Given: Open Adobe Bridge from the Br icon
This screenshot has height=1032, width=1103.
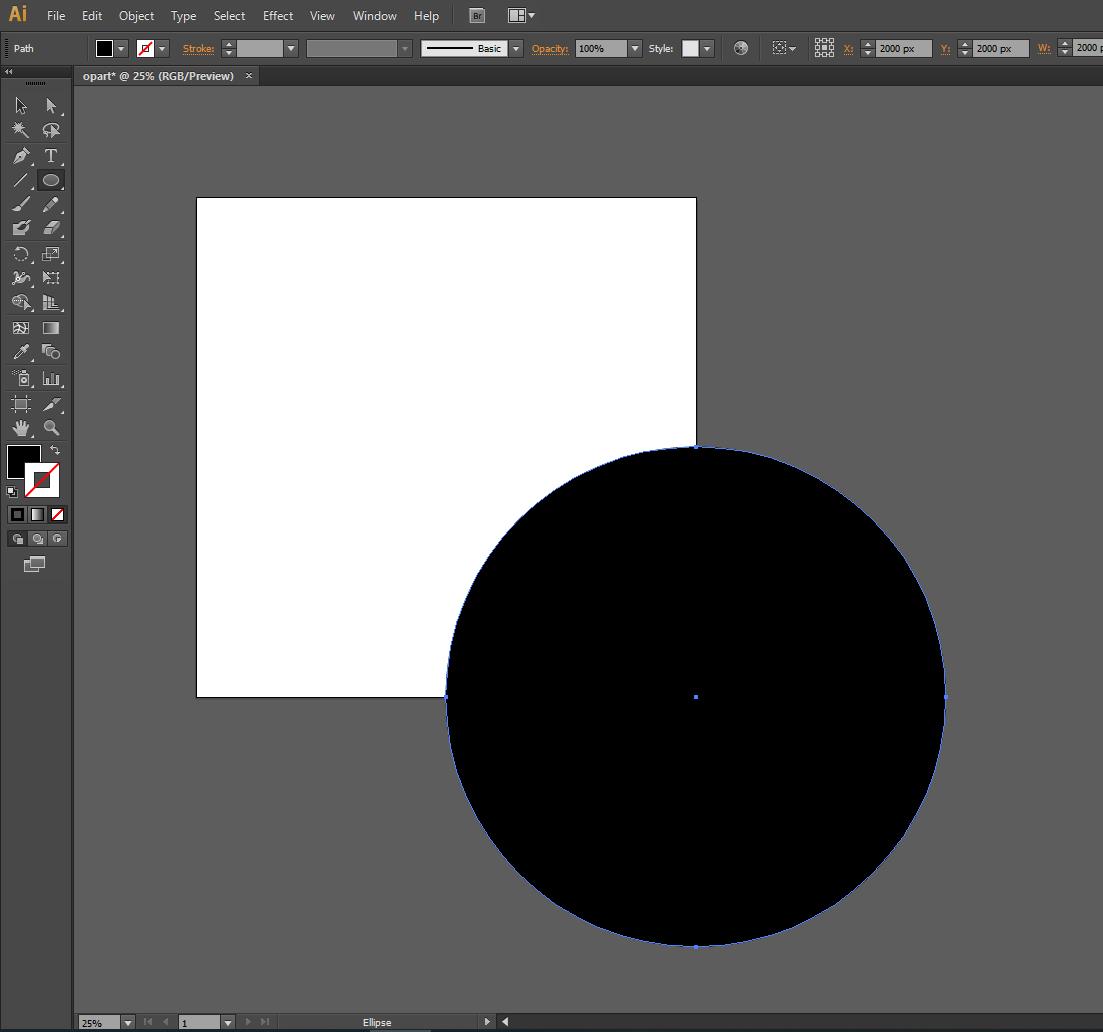Looking at the screenshot, I should [x=477, y=16].
